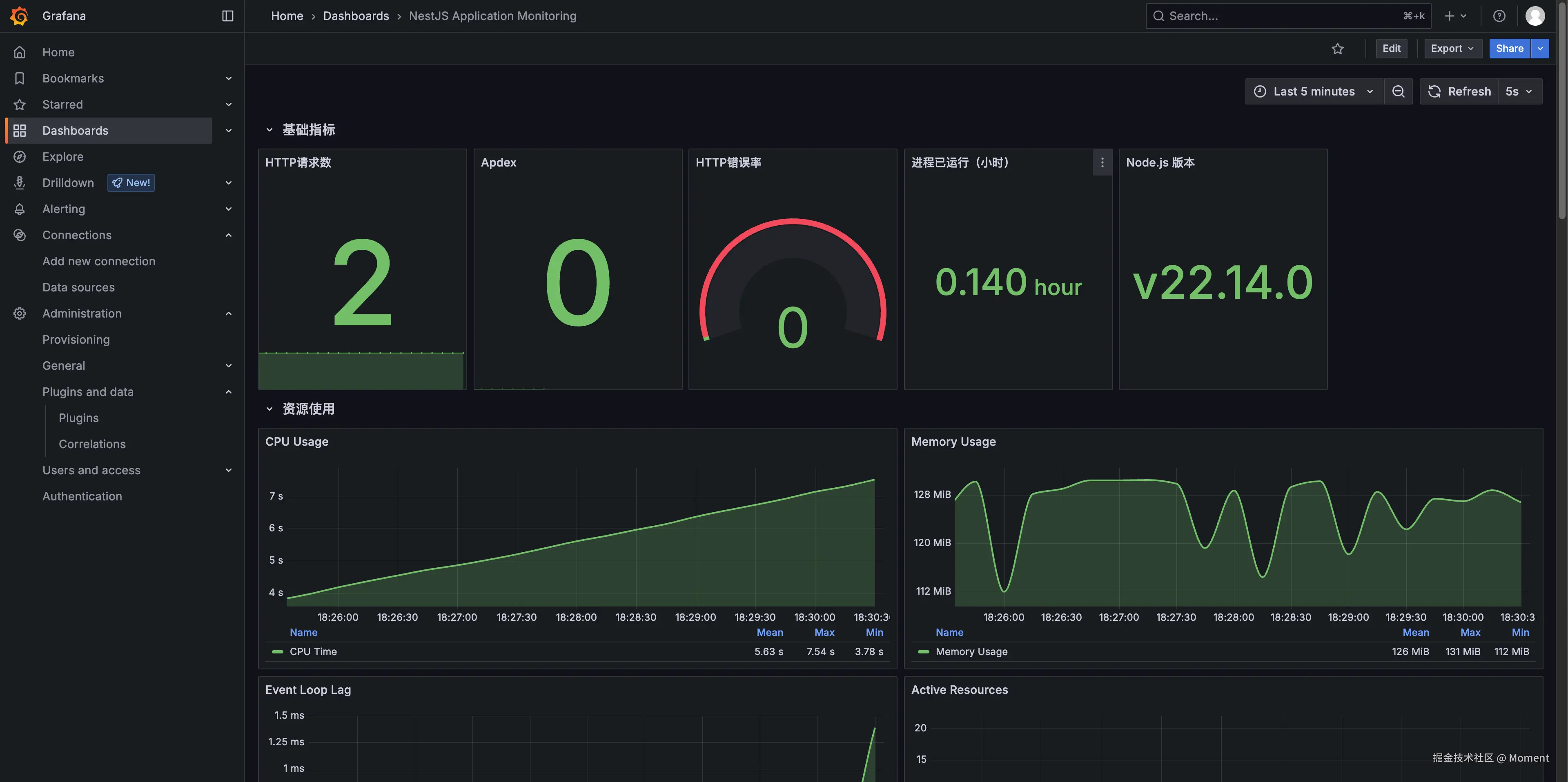Open Authentication menu item
The height and width of the screenshot is (782, 1568).
click(82, 497)
